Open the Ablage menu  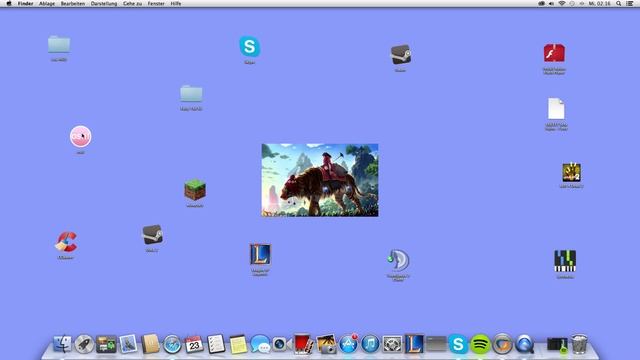tap(47, 3)
